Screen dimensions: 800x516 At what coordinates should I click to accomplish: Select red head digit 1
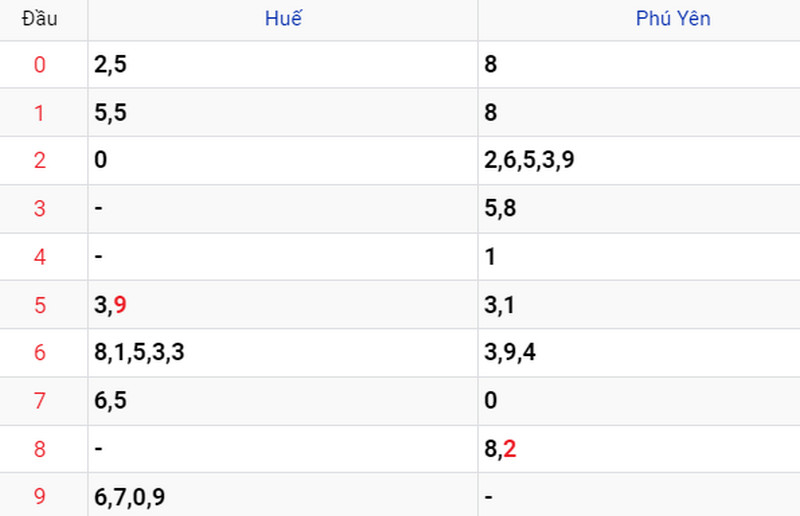[40, 113]
